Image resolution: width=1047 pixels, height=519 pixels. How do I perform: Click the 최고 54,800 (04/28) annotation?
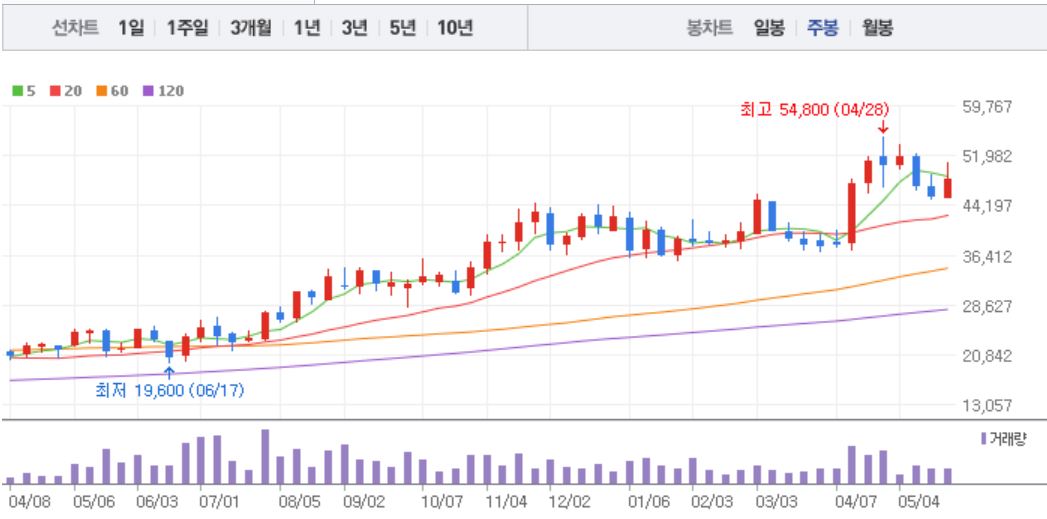pos(815,110)
